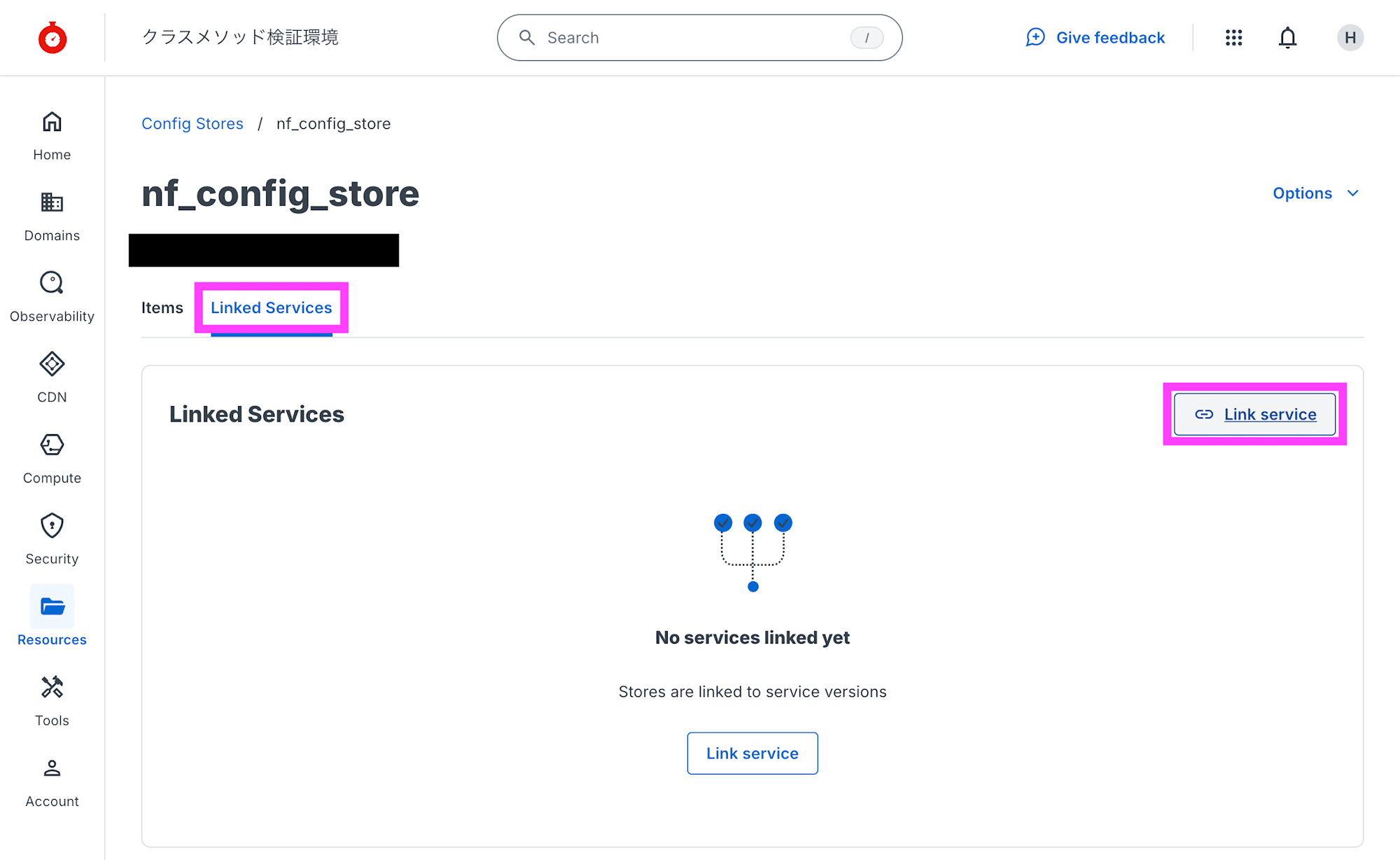Click the Link service button with chain icon

[1254, 415]
